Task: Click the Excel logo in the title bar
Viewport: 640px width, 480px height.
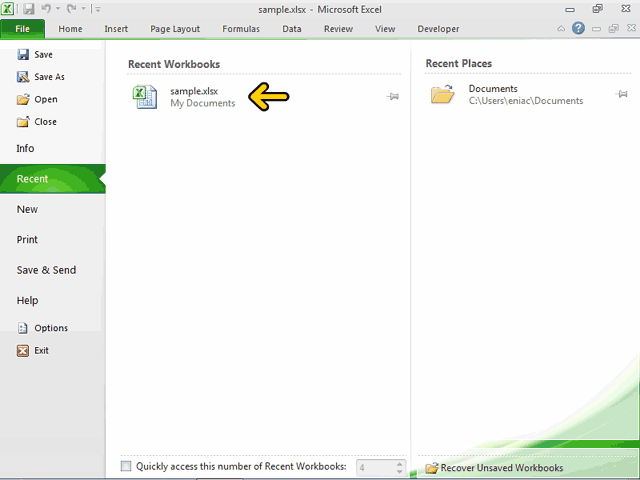Action: coord(7,9)
